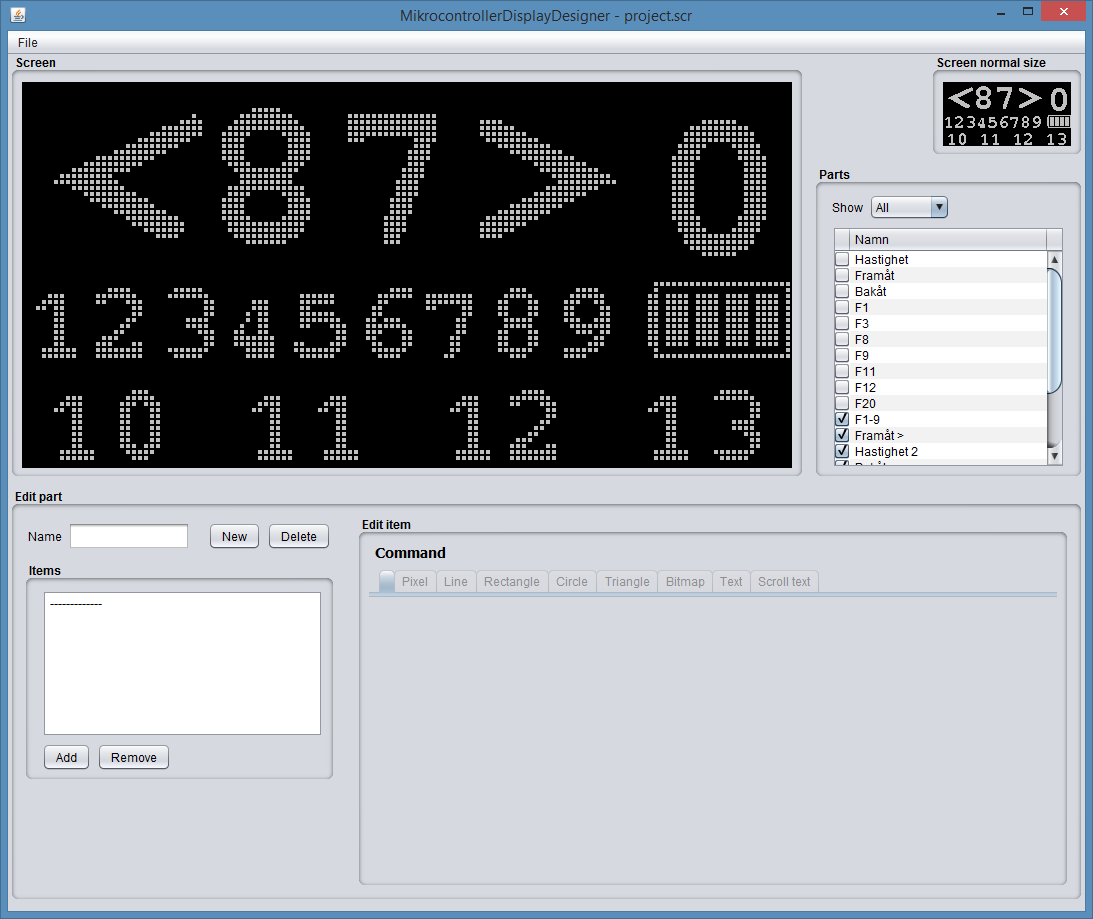The width and height of the screenshot is (1093, 919).
Task: Check the F9 part checkbox
Action: click(842, 356)
